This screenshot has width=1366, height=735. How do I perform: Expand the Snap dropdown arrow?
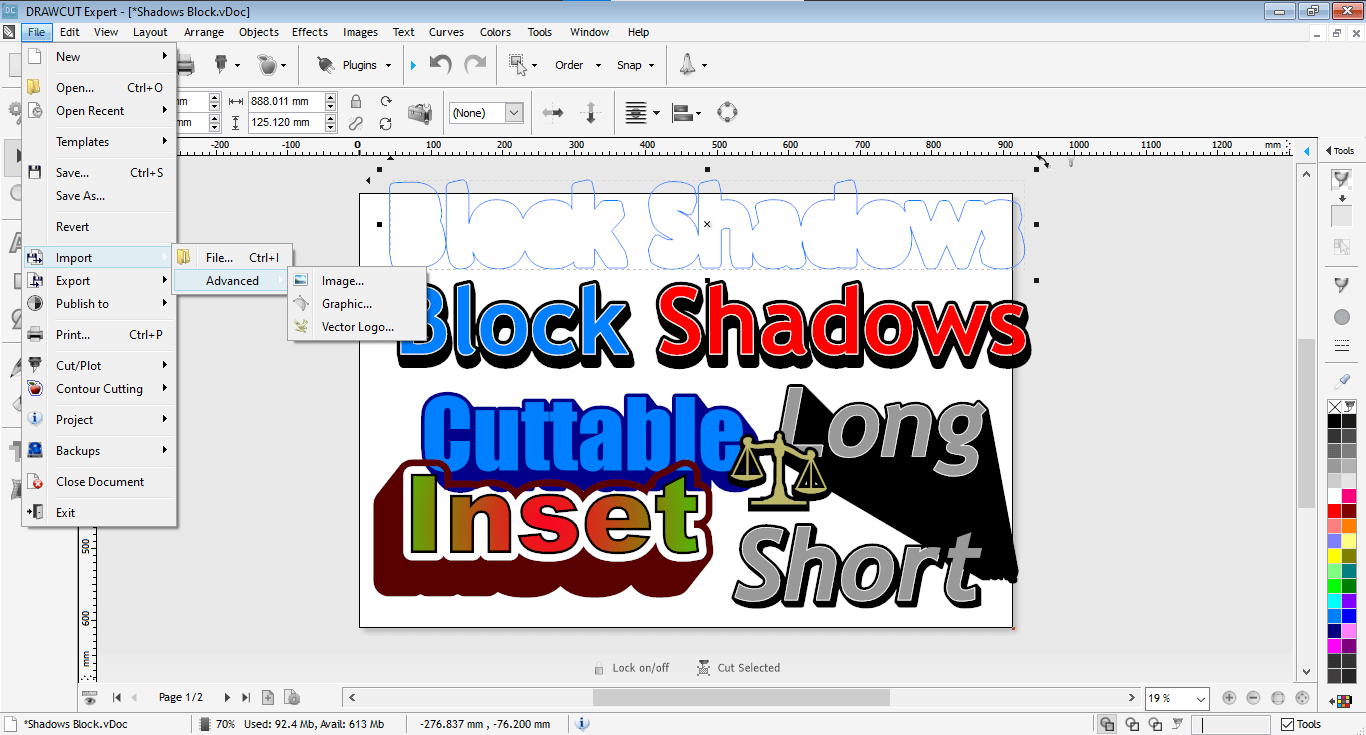651,66
